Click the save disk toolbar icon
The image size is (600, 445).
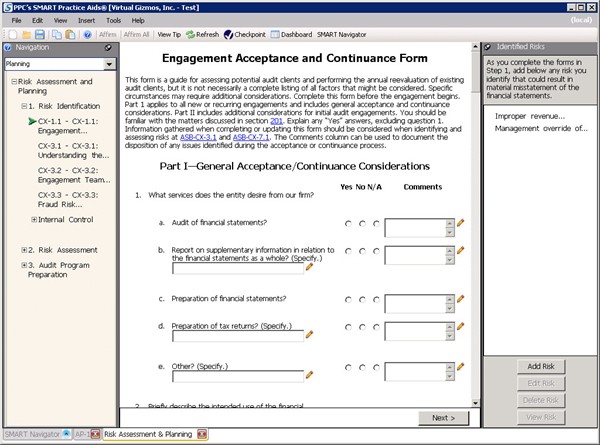[41, 34]
